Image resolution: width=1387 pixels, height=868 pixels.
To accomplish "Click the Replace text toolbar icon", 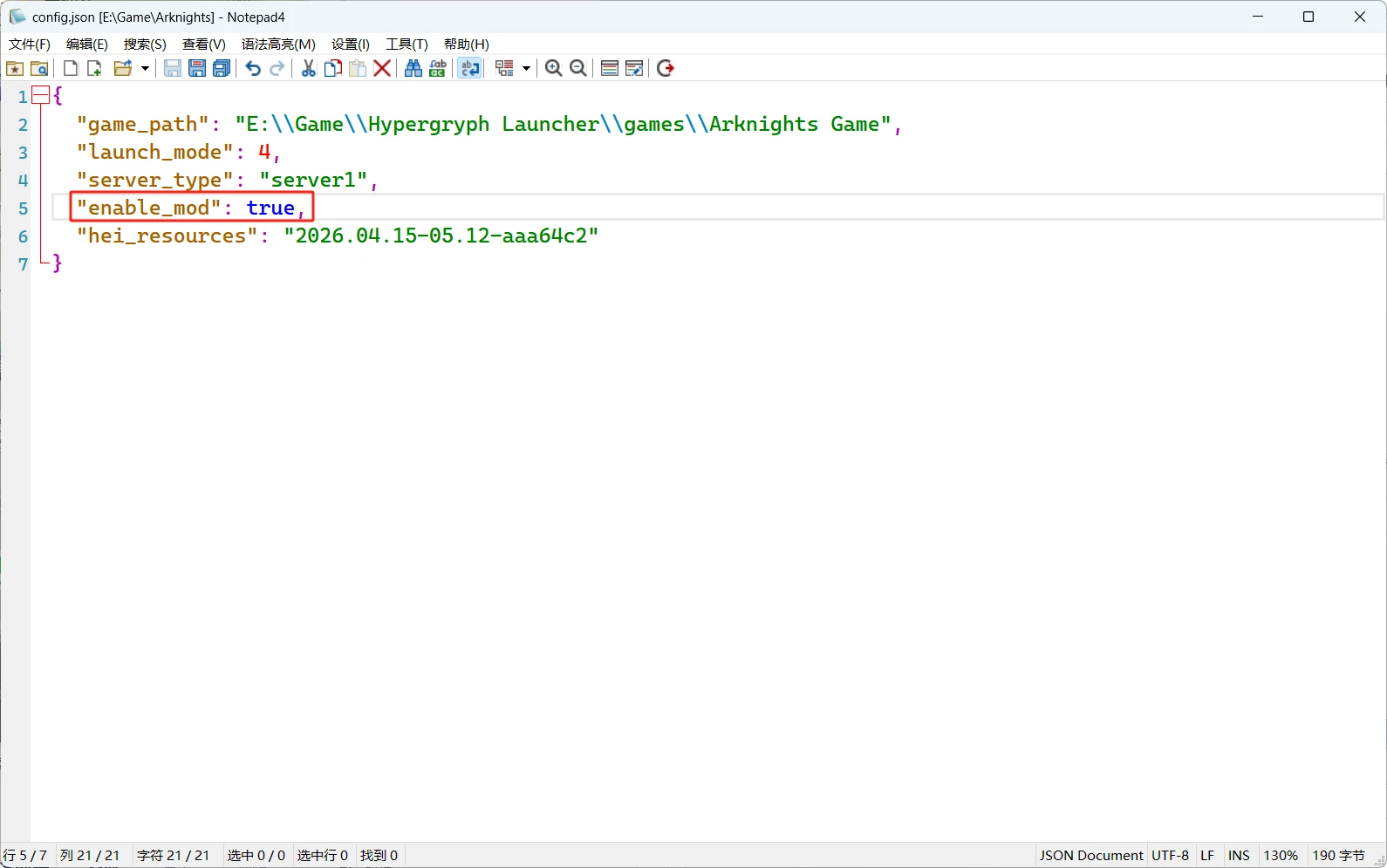I will (438, 68).
